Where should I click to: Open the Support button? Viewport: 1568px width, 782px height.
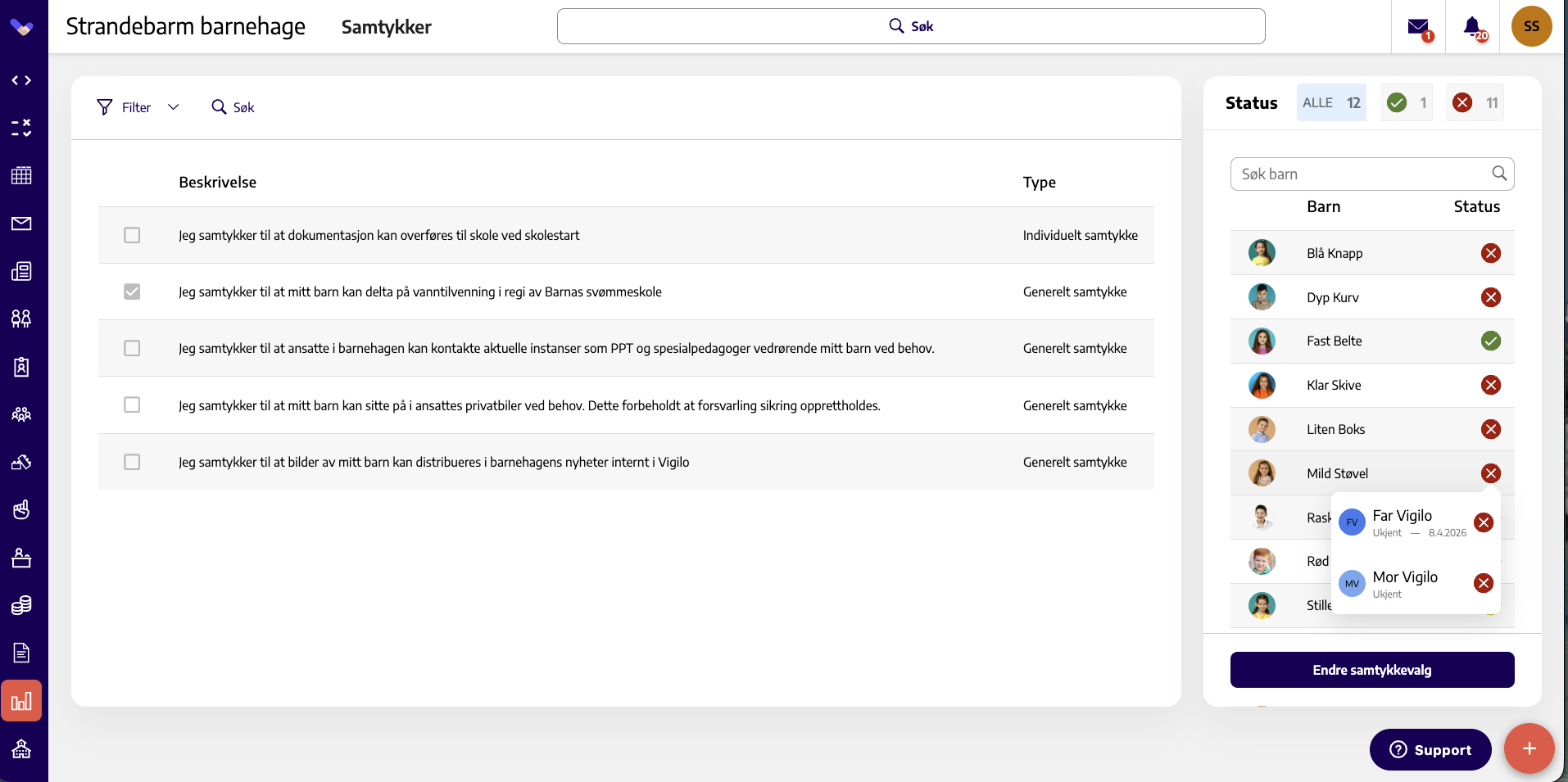1430,749
